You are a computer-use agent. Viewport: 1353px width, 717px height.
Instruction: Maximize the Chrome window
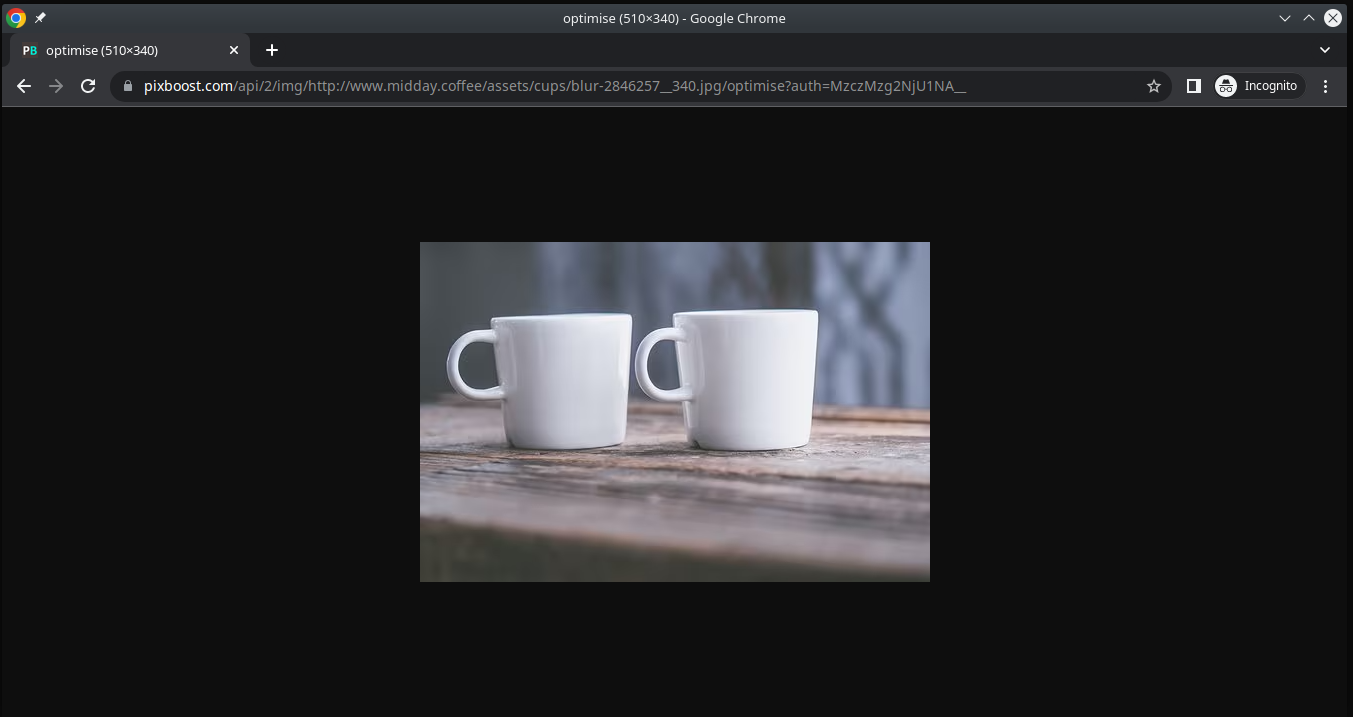coord(1309,18)
